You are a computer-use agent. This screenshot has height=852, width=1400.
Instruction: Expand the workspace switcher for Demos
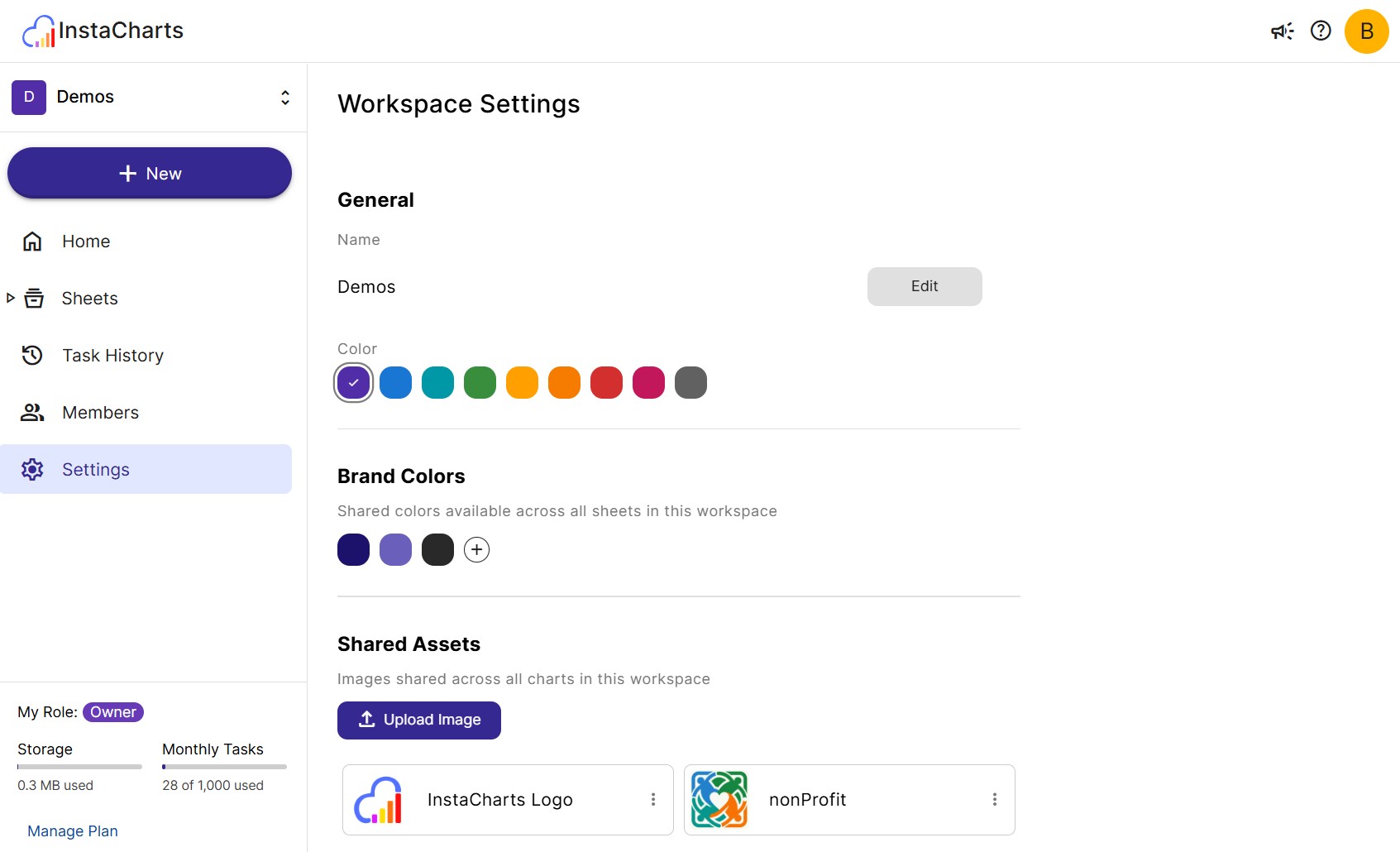coord(284,97)
